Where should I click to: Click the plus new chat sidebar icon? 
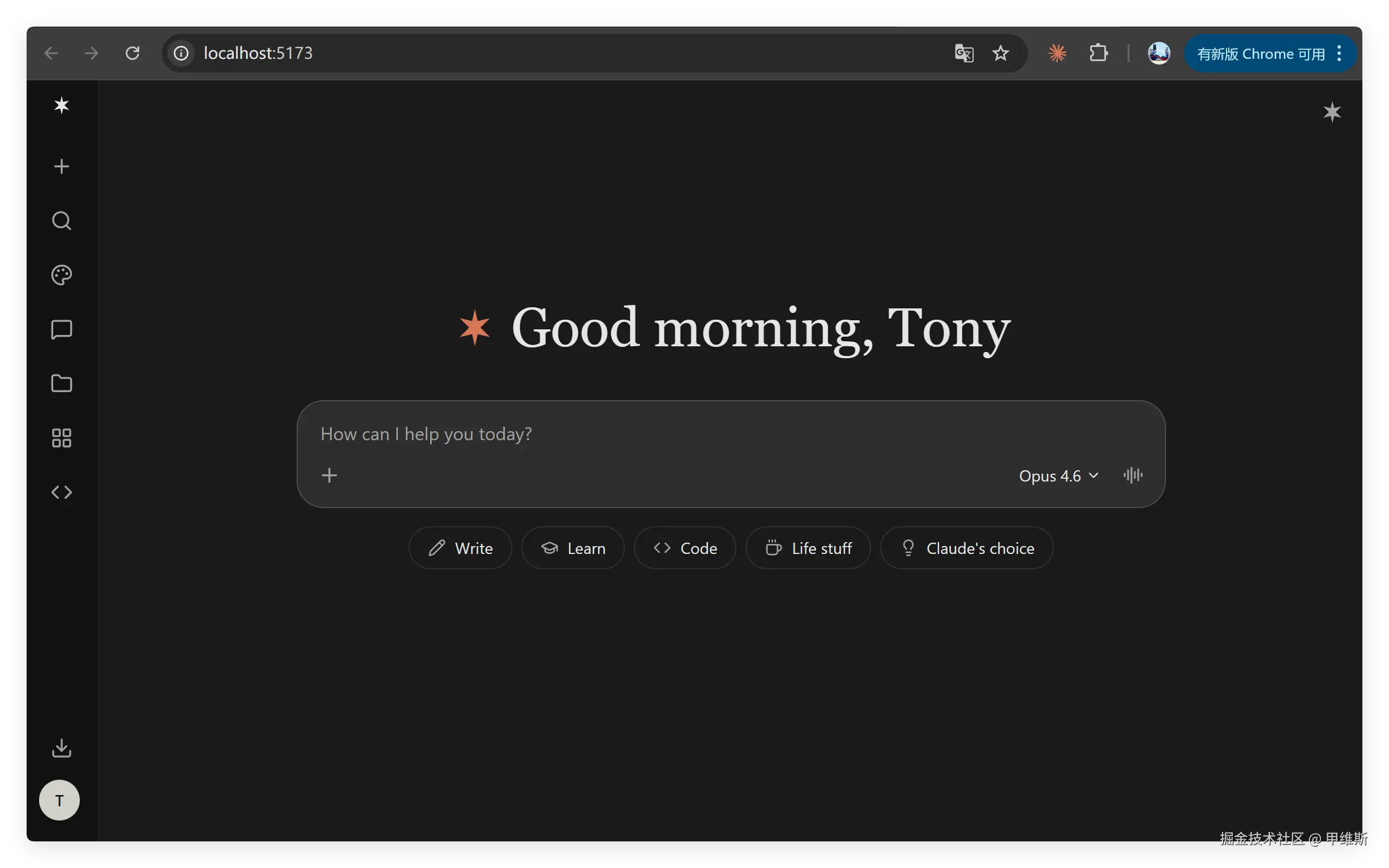tap(62, 166)
